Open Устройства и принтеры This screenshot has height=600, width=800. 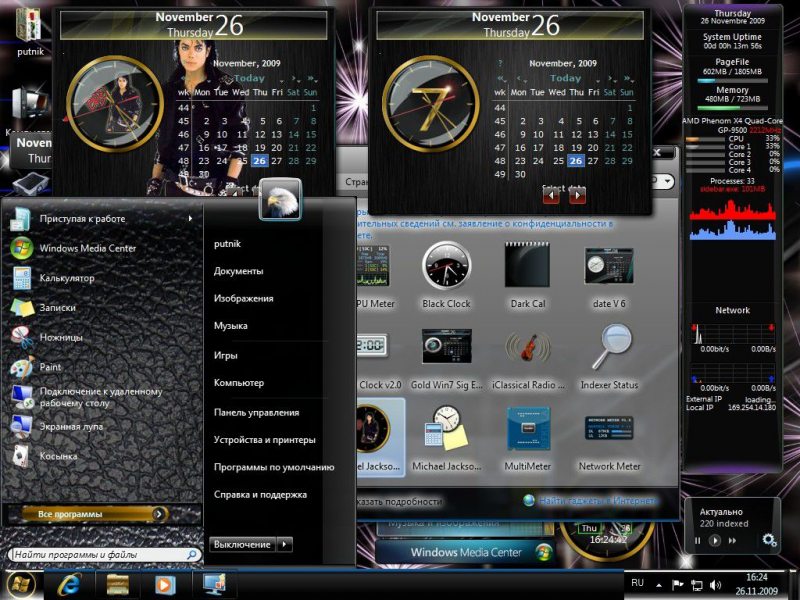click(x=265, y=440)
